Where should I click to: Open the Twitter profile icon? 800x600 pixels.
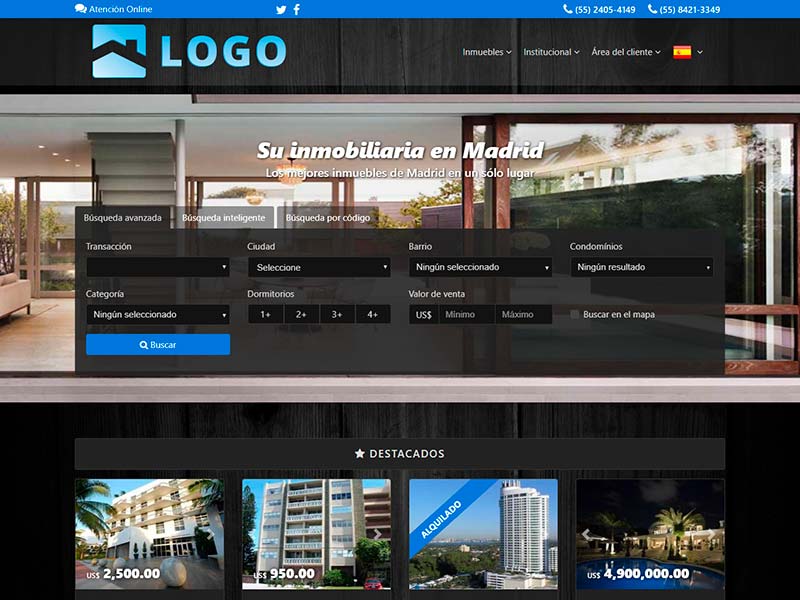281,10
